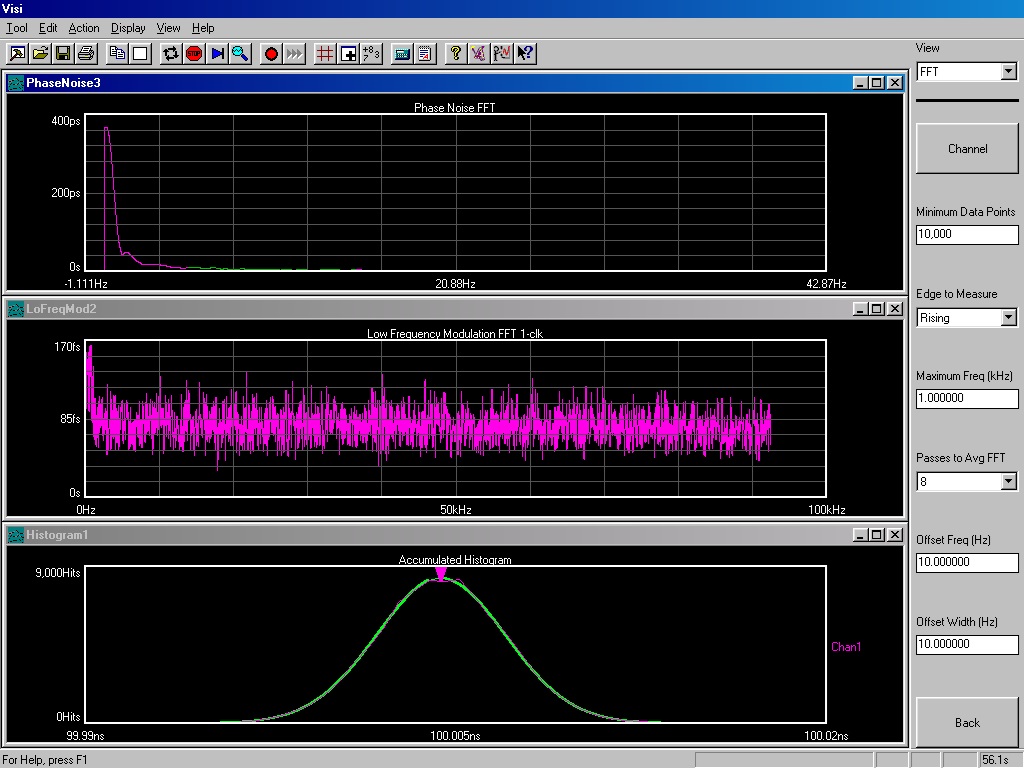Screen dimensions: 1024x768
Task: Click the numbers +8 7 3 icon
Action: tap(372, 54)
